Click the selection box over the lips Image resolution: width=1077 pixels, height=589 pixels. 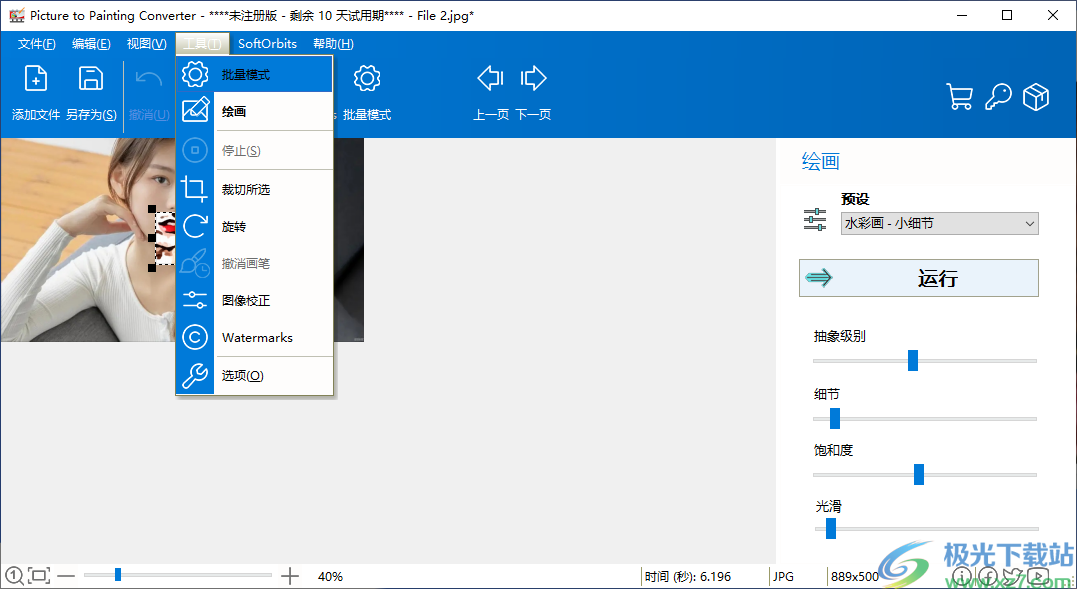[165, 238]
